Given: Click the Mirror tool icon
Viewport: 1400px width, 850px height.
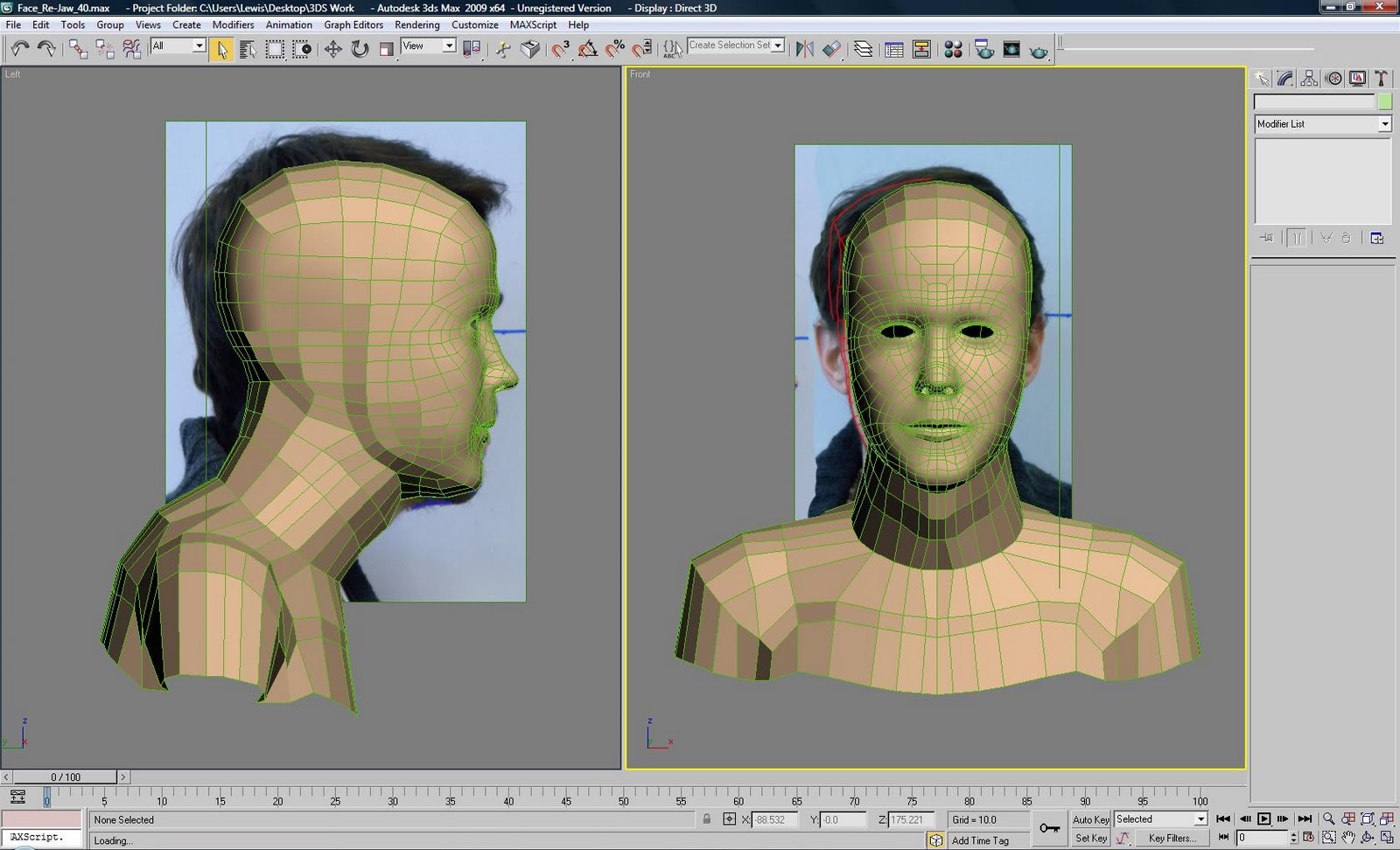Looking at the screenshot, I should 804,49.
